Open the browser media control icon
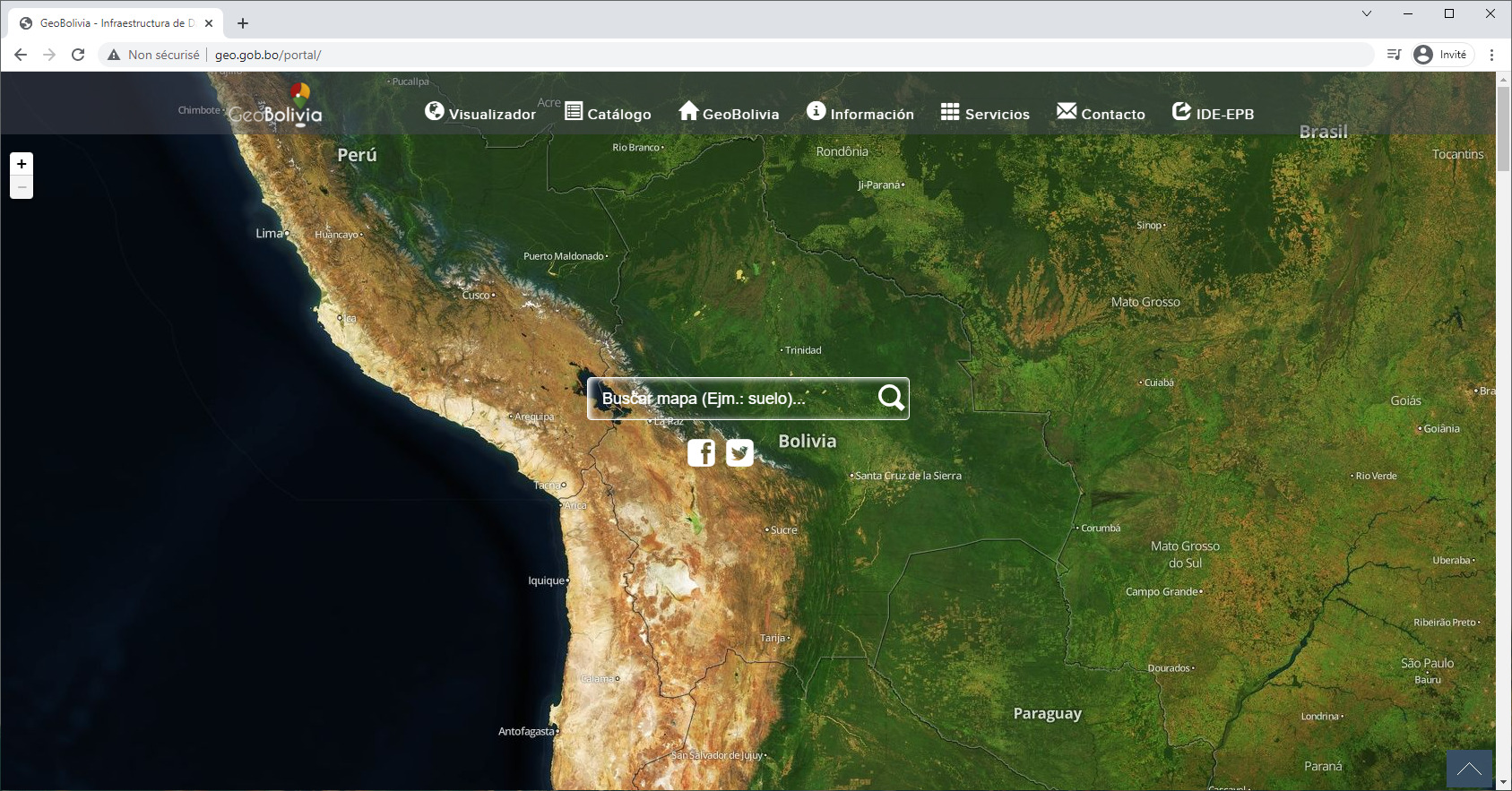Screen dimensions: 1512x791 click(x=1394, y=55)
